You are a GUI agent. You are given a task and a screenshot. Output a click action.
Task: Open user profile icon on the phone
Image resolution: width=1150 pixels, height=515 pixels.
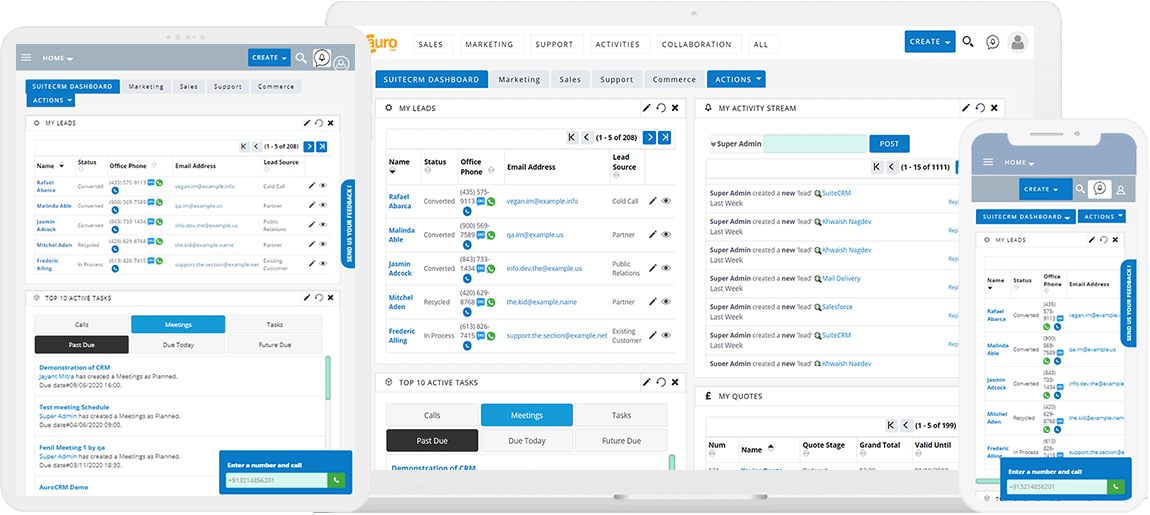click(x=1121, y=189)
